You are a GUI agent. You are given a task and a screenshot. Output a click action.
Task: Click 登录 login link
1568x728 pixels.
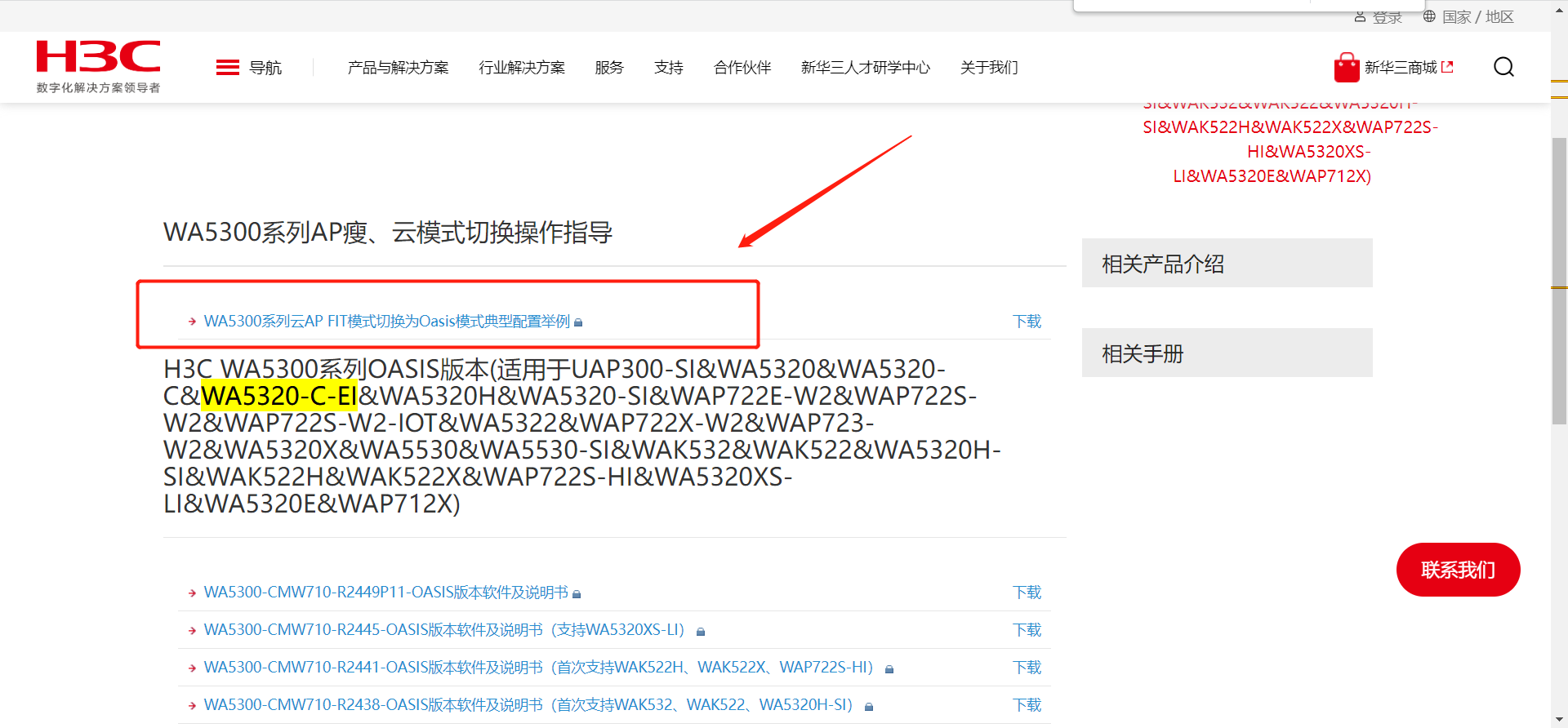point(1387,17)
